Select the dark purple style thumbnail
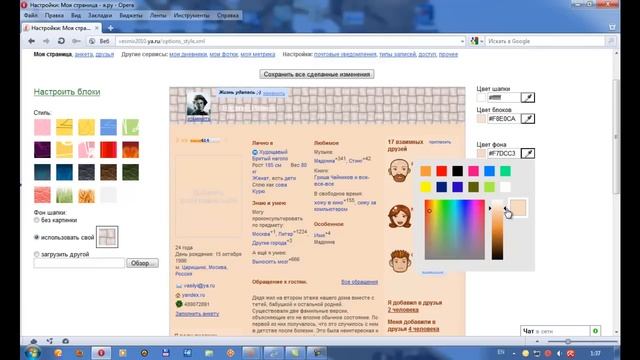Screen dimensions: 640x360 pos(42,150)
